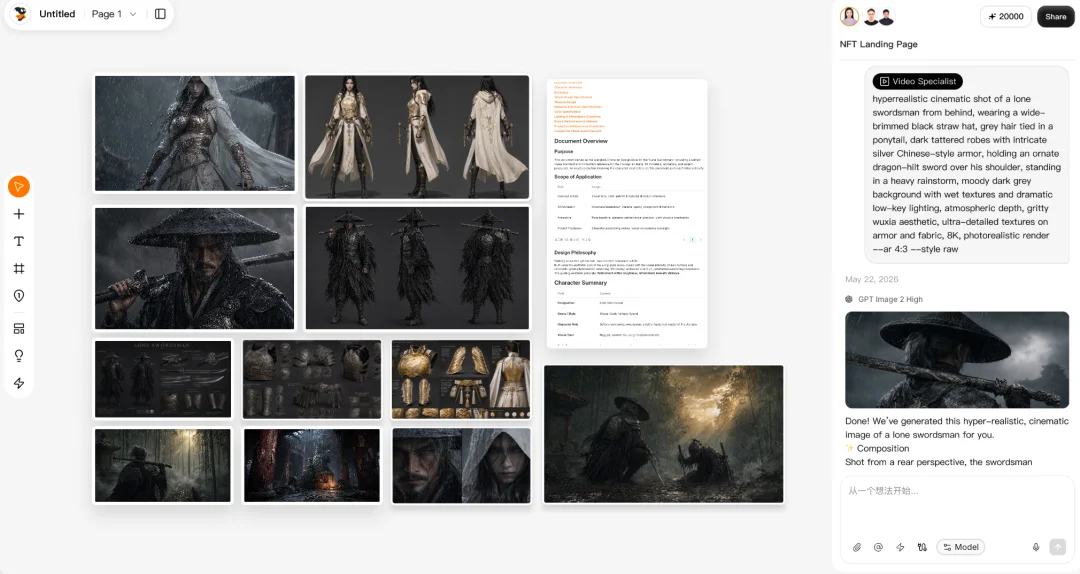Select the Video Specialist tag
1080x574 pixels.
pos(917,81)
